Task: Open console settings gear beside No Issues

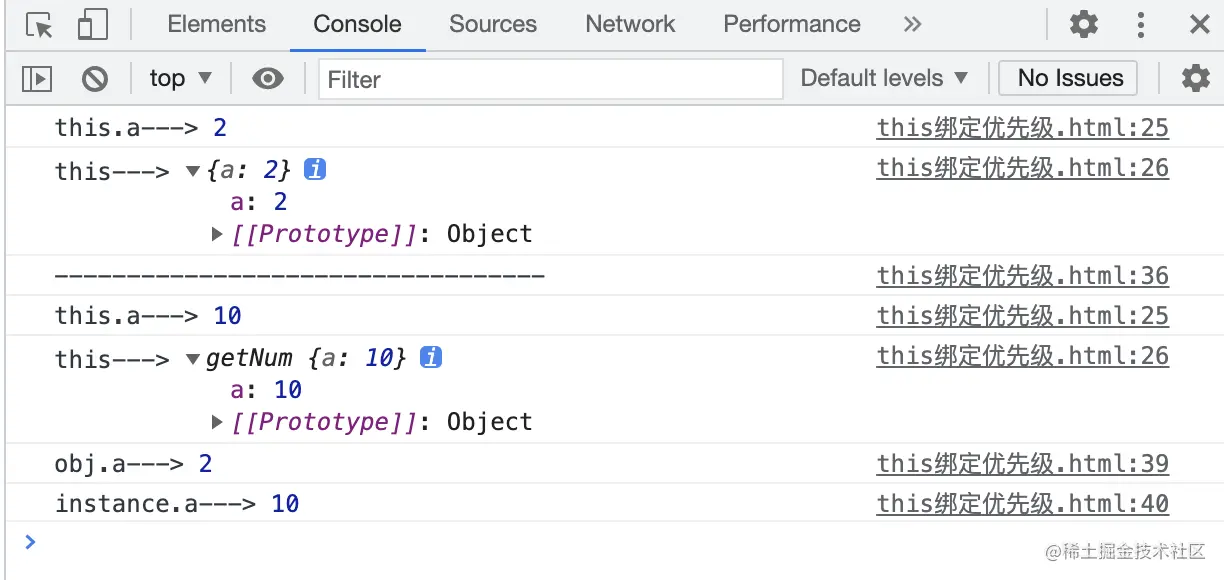Action: click(1195, 78)
